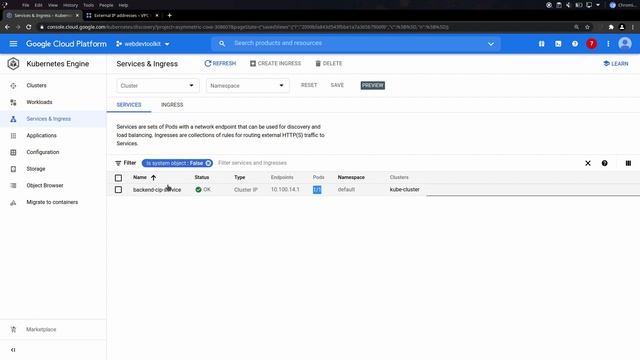640x360 pixels.
Task: Activate Cloud Shell icon
Action: point(558,44)
